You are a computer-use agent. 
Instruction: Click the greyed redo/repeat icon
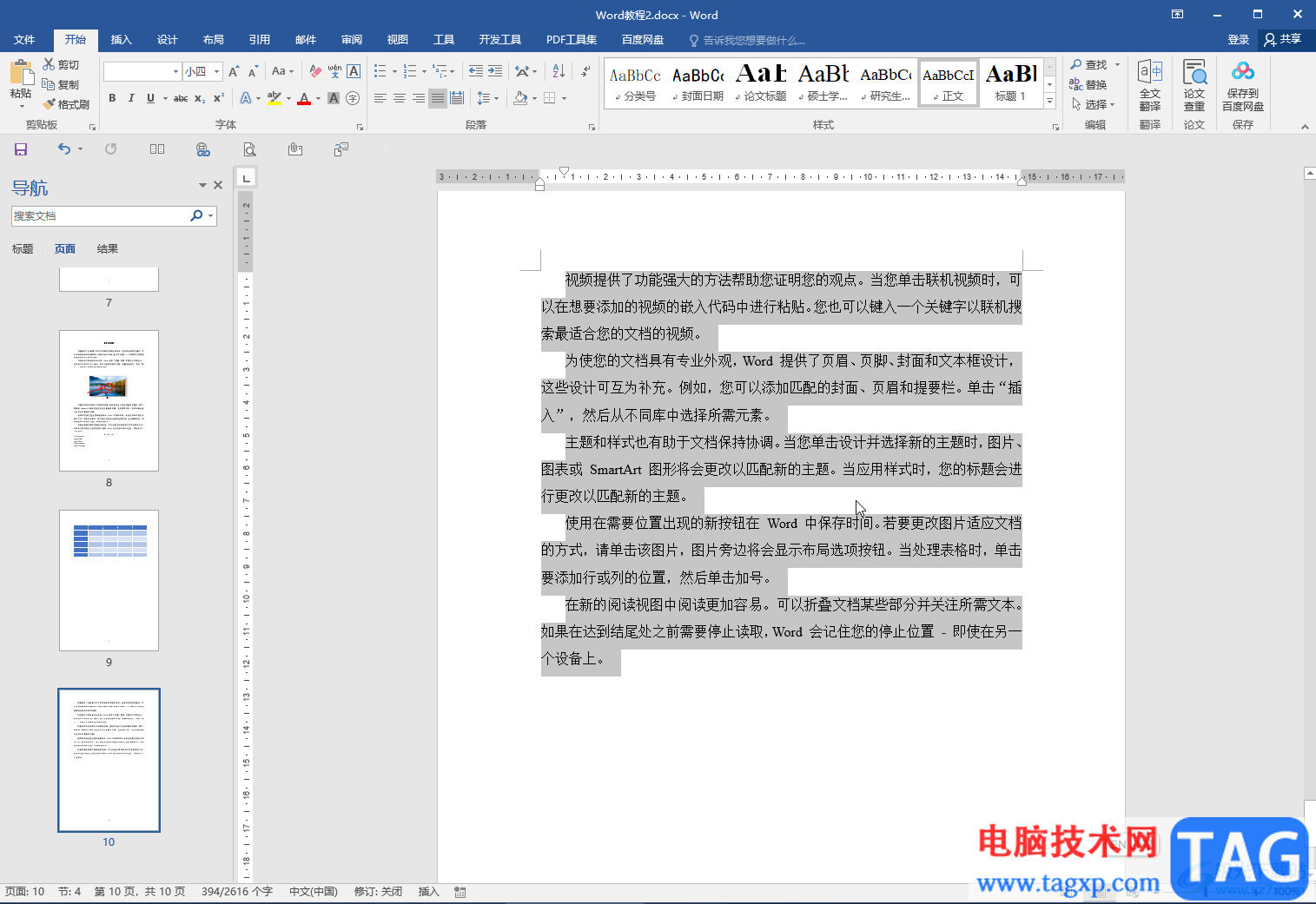tap(111, 149)
